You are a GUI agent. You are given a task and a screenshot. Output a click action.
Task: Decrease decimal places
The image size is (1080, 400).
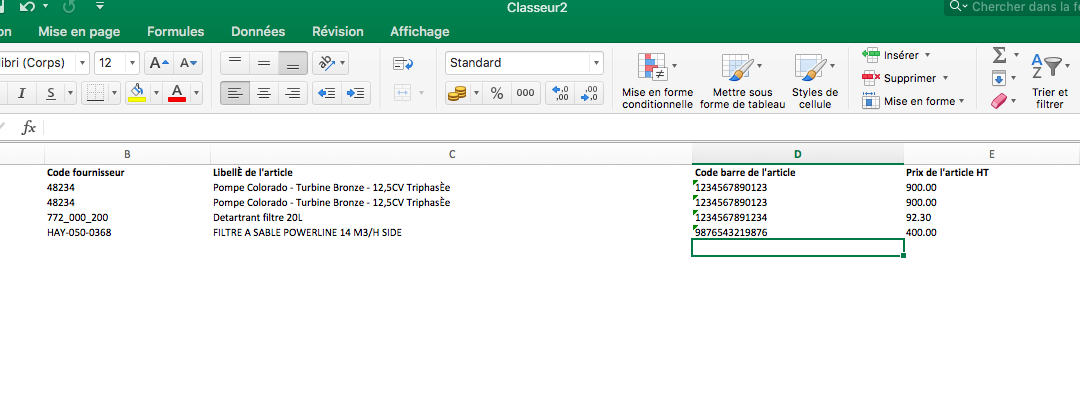click(x=589, y=94)
